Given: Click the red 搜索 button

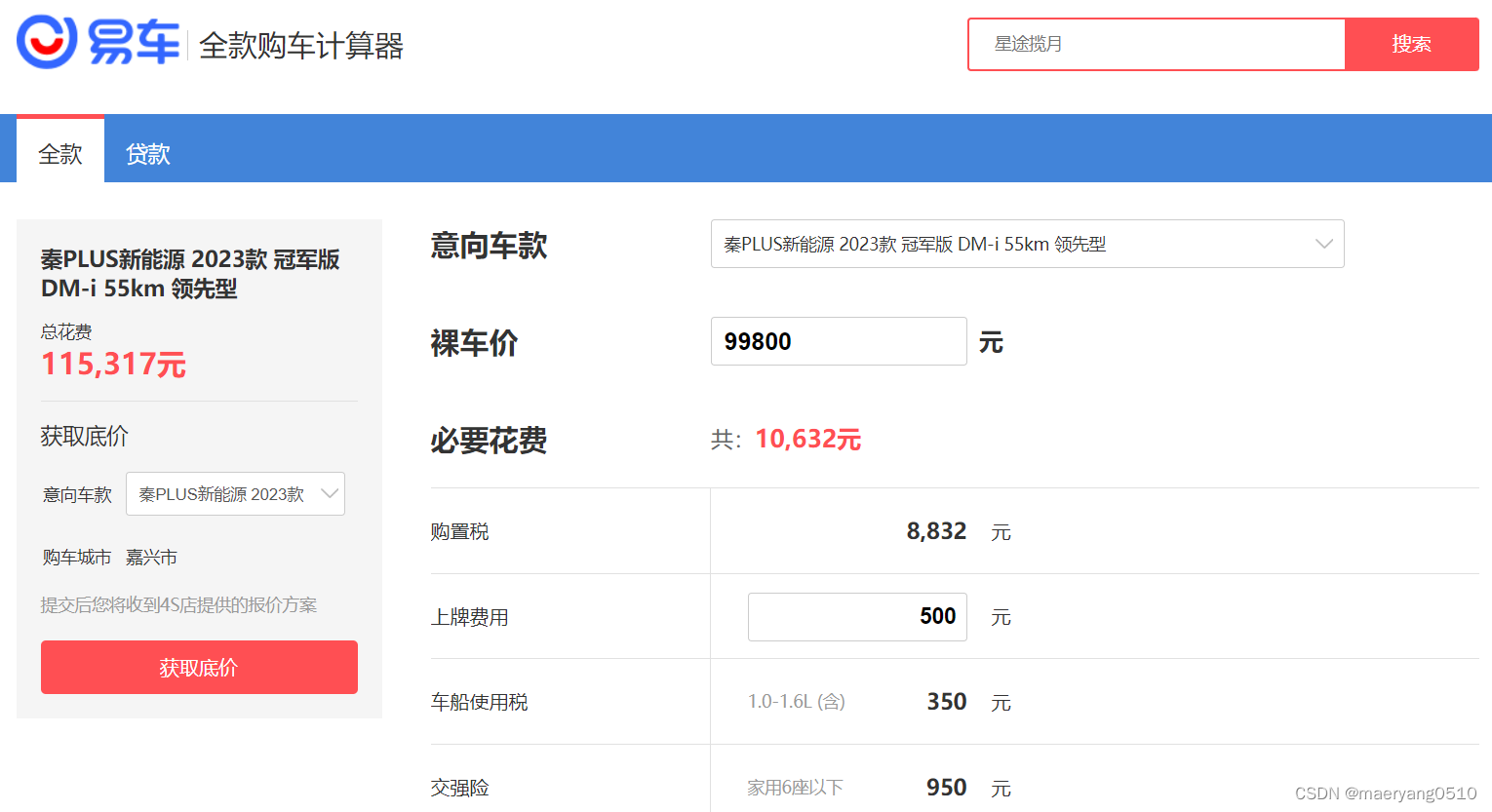Looking at the screenshot, I should pyautogui.click(x=1412, y=44).
